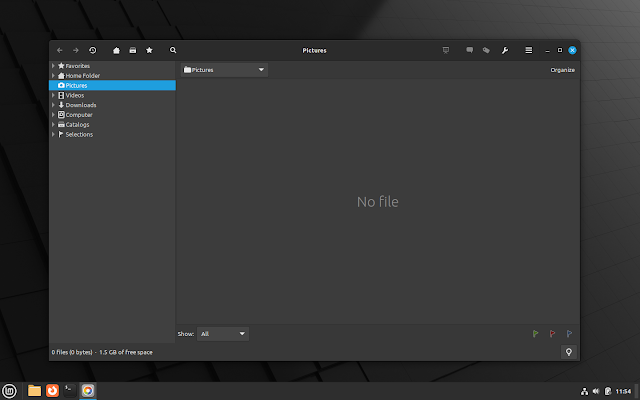Open the Show filter dropdown set to All
This screenshot has height=400, width=640.
223,334
